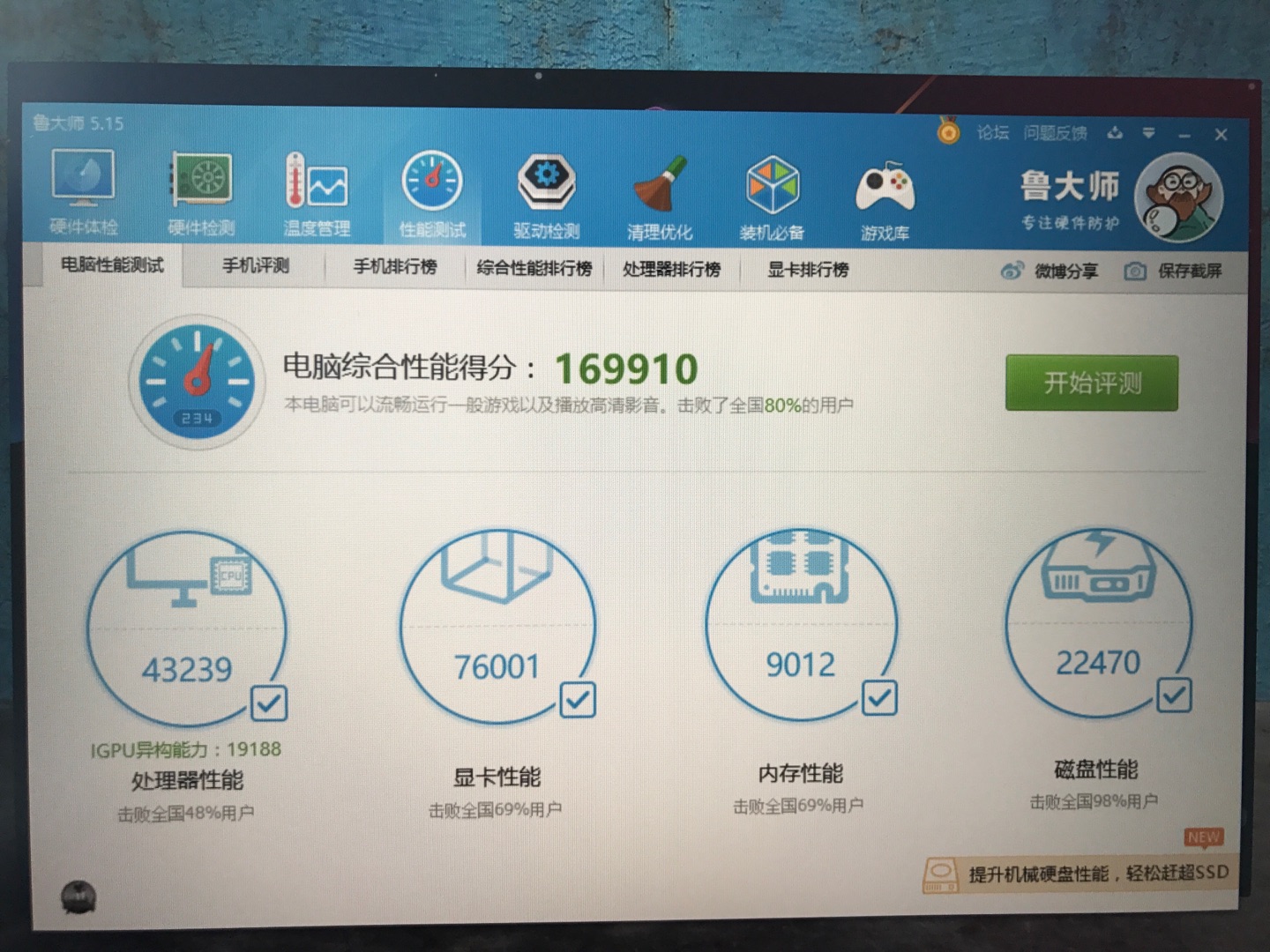Click the memory chip icon above 9012
The height and width of the screenshot is (952, 1270).
(800, 567)
